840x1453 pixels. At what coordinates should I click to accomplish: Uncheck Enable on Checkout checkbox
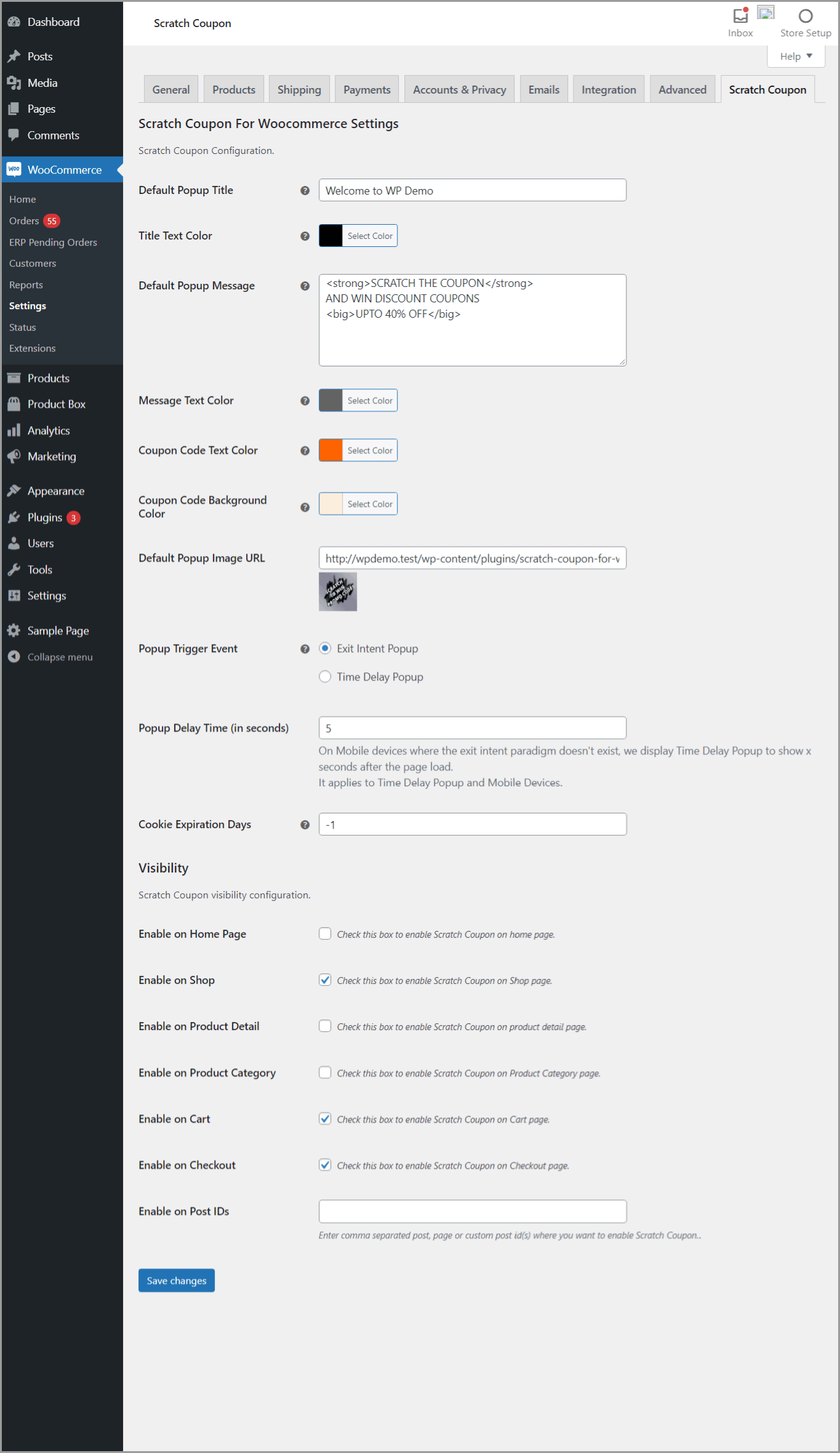pyautogui.click(x=325, y=1164)
